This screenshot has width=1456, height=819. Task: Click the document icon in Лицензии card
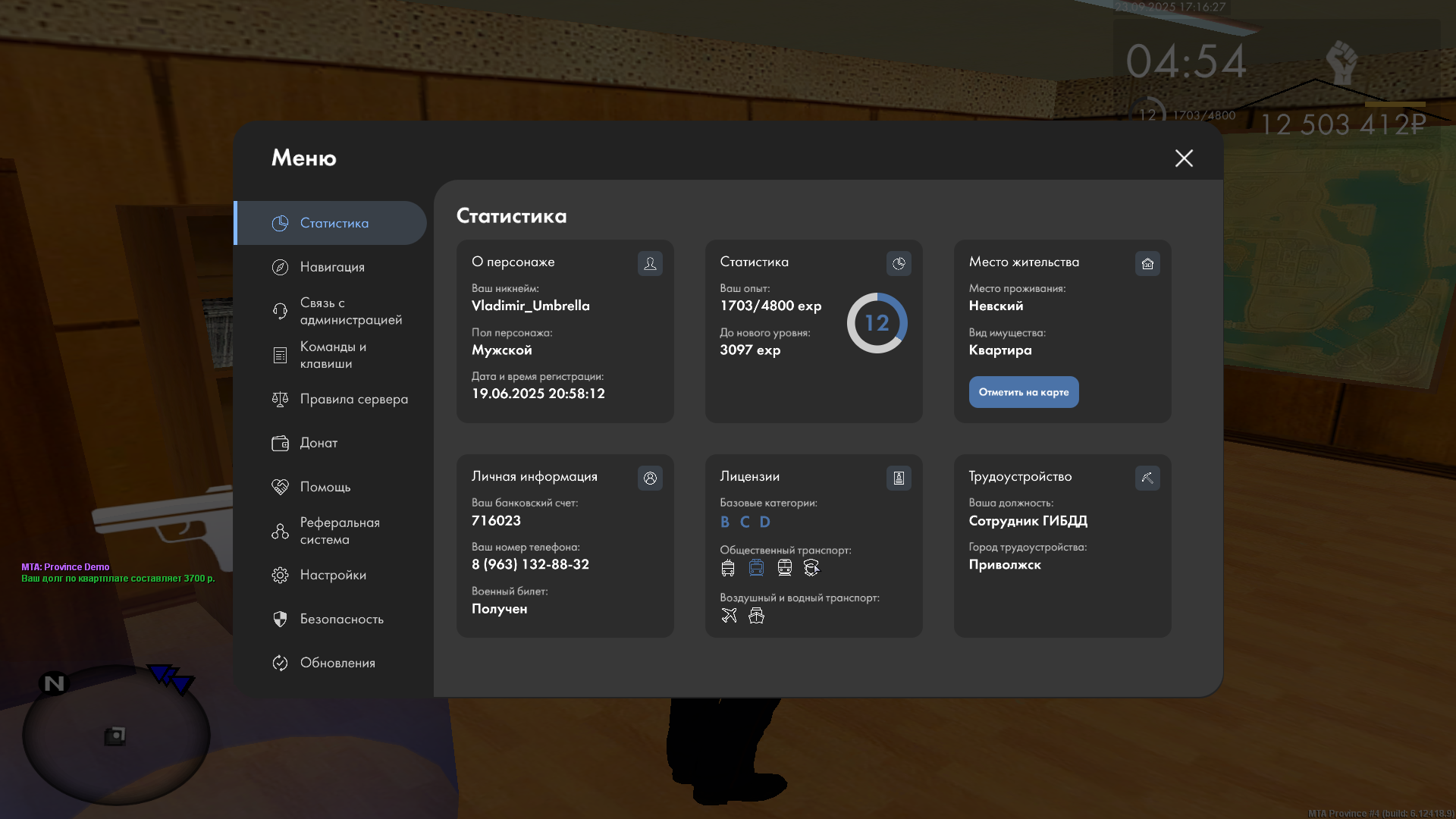(x=899, y=478)
